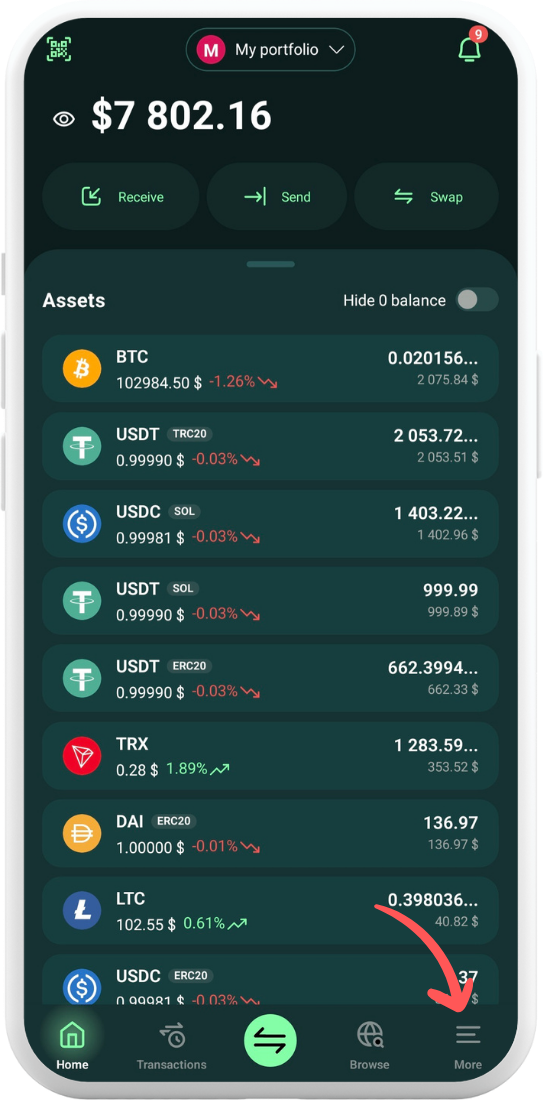This screenshot has height=1100, width=543.
Task: Tap the red TRX coin icon
Action: [x=82, y=756]
